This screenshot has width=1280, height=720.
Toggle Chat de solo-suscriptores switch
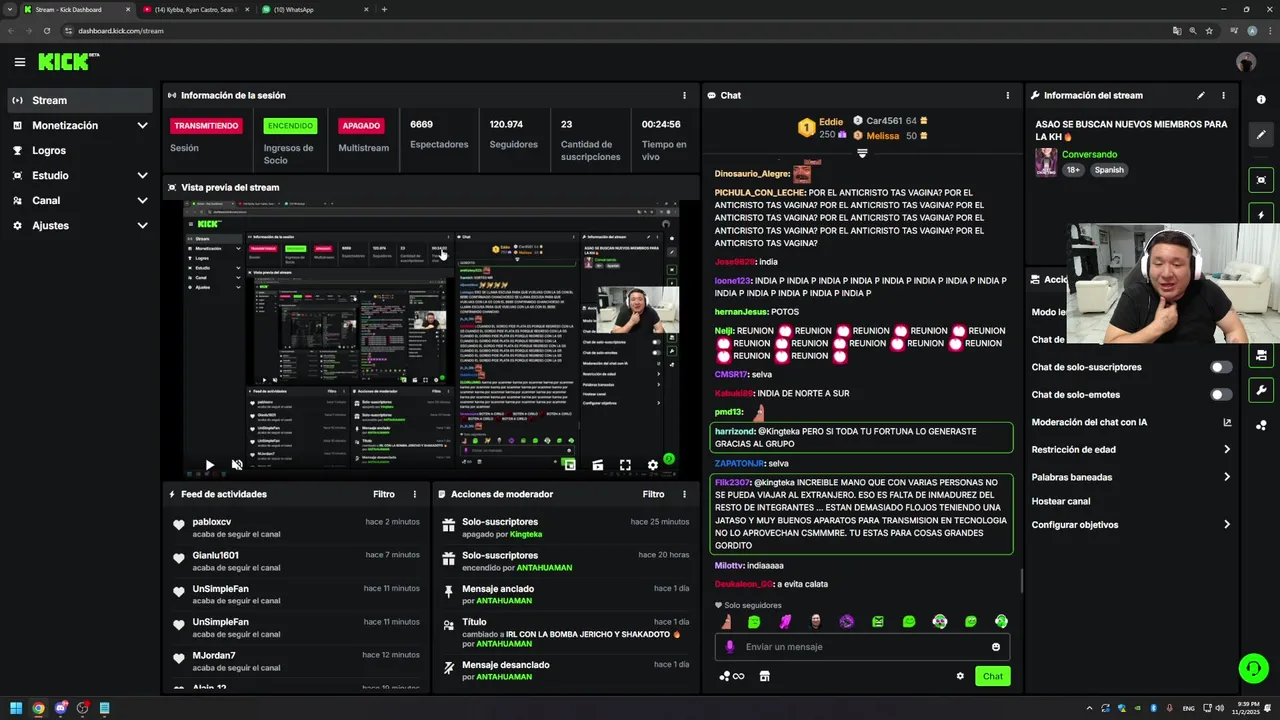click(1221, 367)
